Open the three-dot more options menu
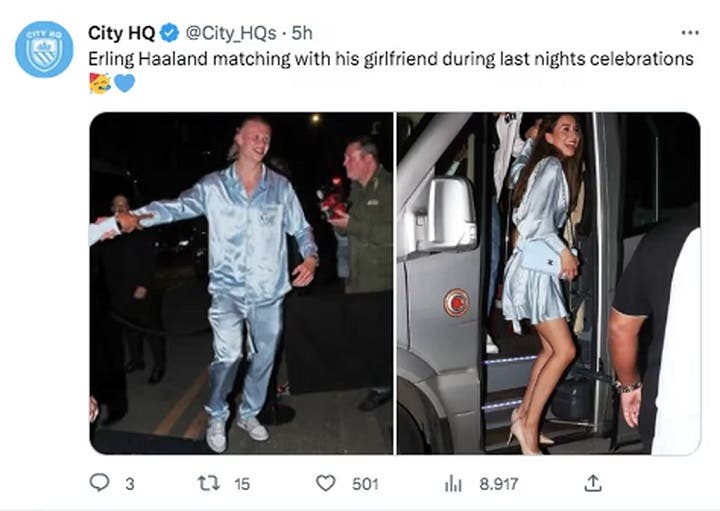The height and width of the screenshot is (511, 720). point(690,33)
